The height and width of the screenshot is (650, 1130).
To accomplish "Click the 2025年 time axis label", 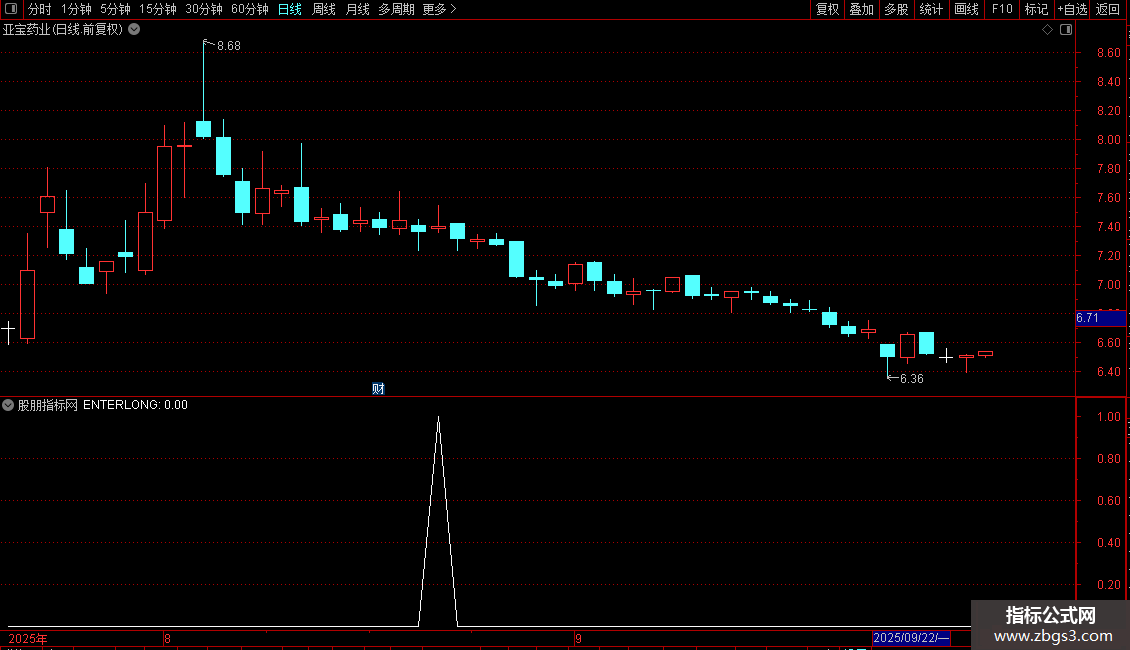I will click(28, 639).
